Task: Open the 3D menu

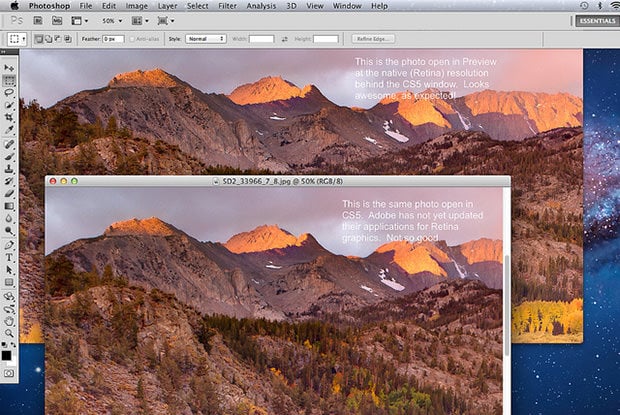Action: click(x=291, y=6)
